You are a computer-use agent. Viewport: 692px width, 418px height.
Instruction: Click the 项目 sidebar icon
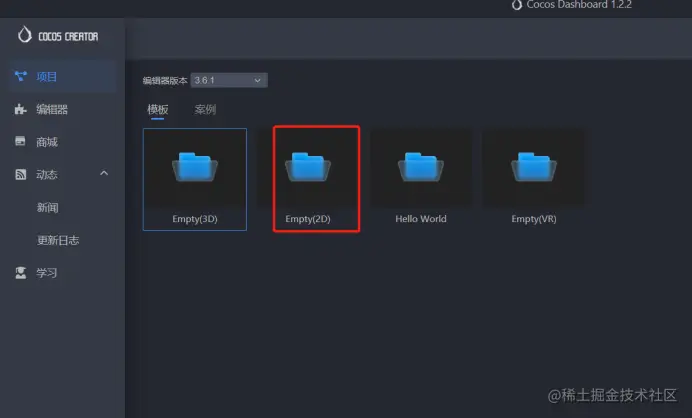(21, 76)
